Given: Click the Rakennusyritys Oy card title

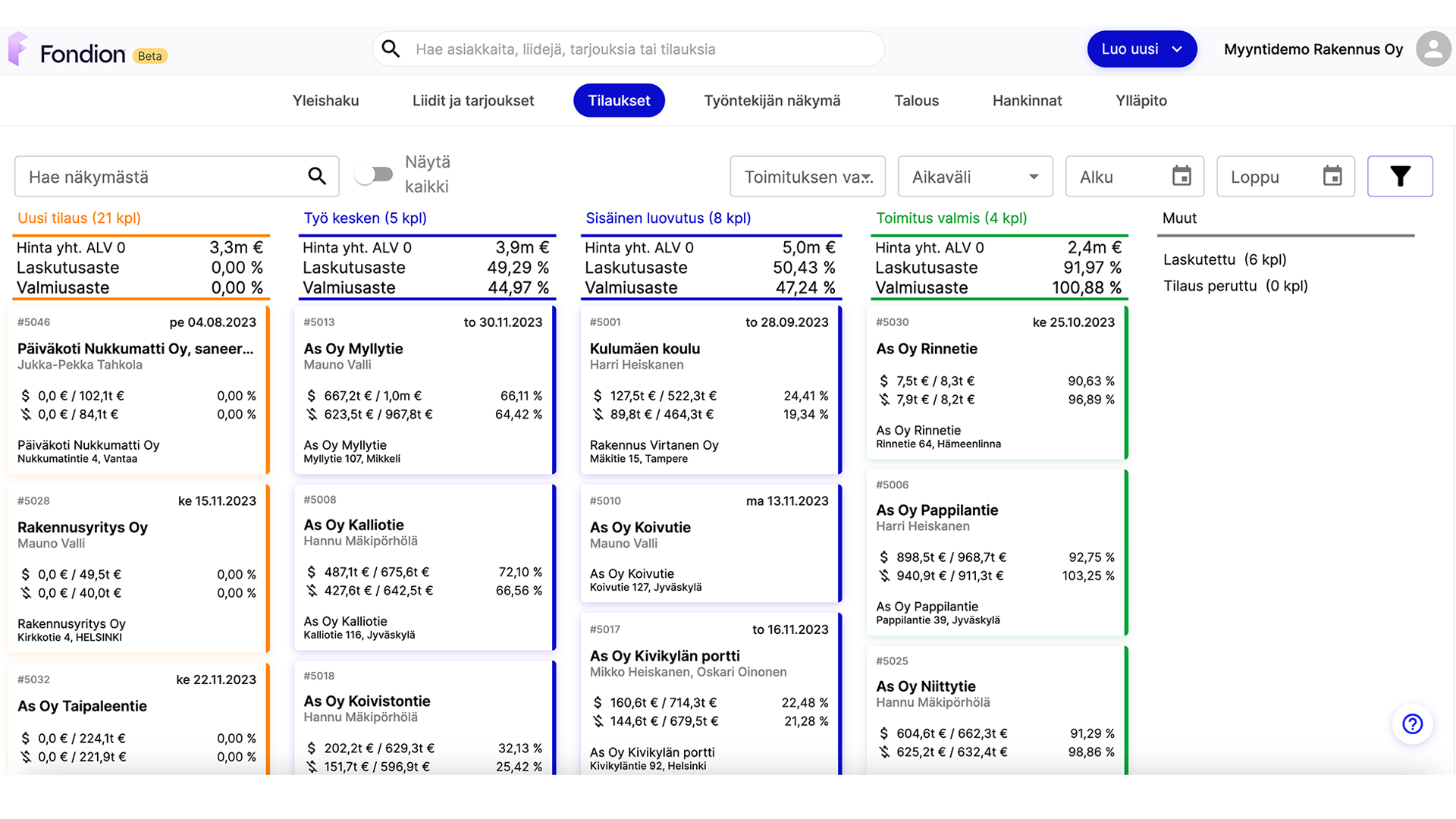Looking at the screenshot, I should tap(83, 528).
